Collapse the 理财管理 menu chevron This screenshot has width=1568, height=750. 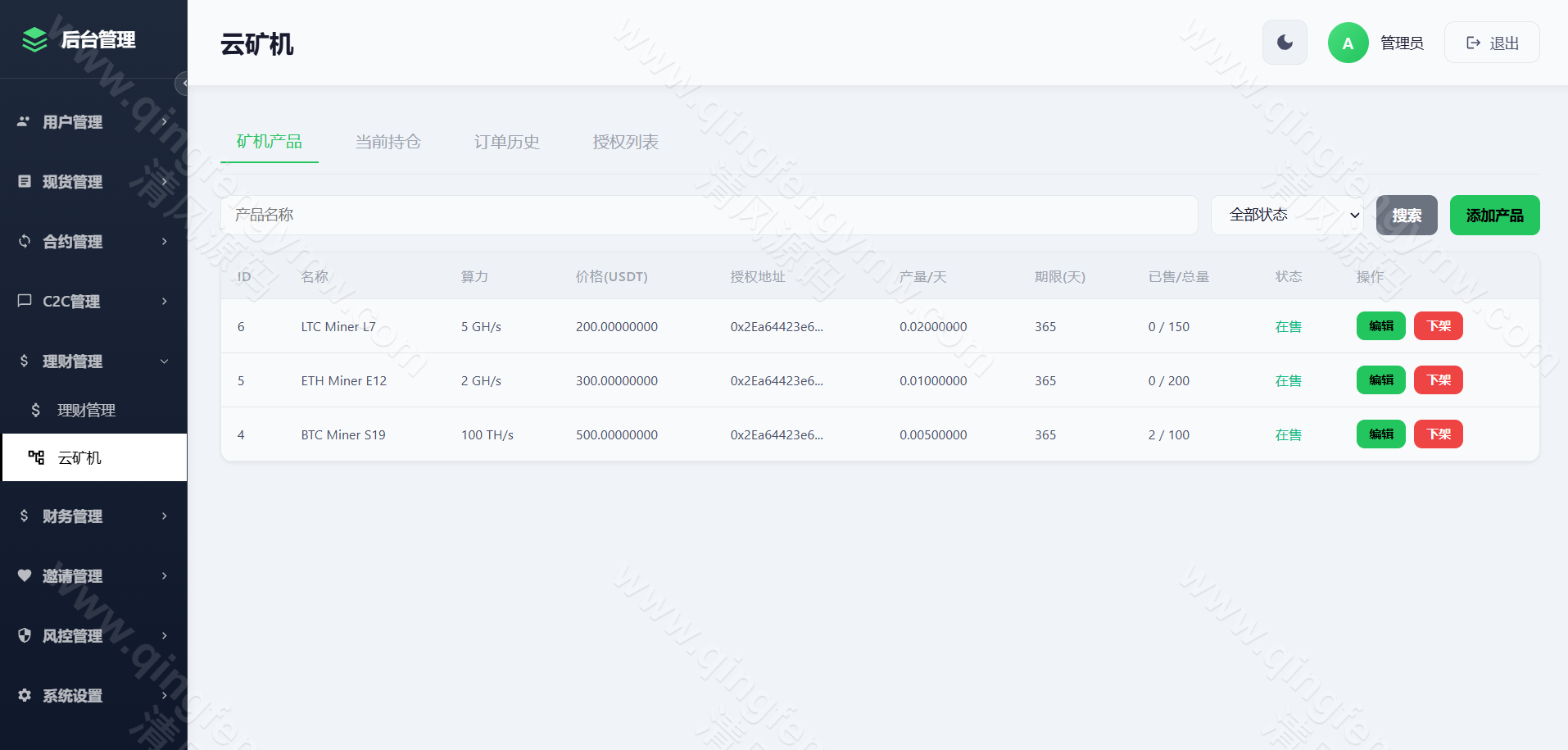(x=165, y=361)
